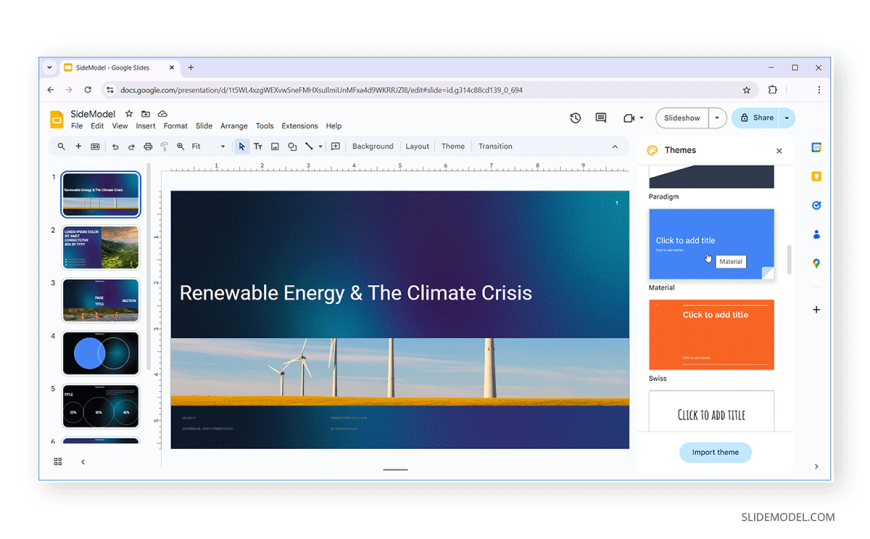Click the add comment toolbar icon

tap(336, 147)
